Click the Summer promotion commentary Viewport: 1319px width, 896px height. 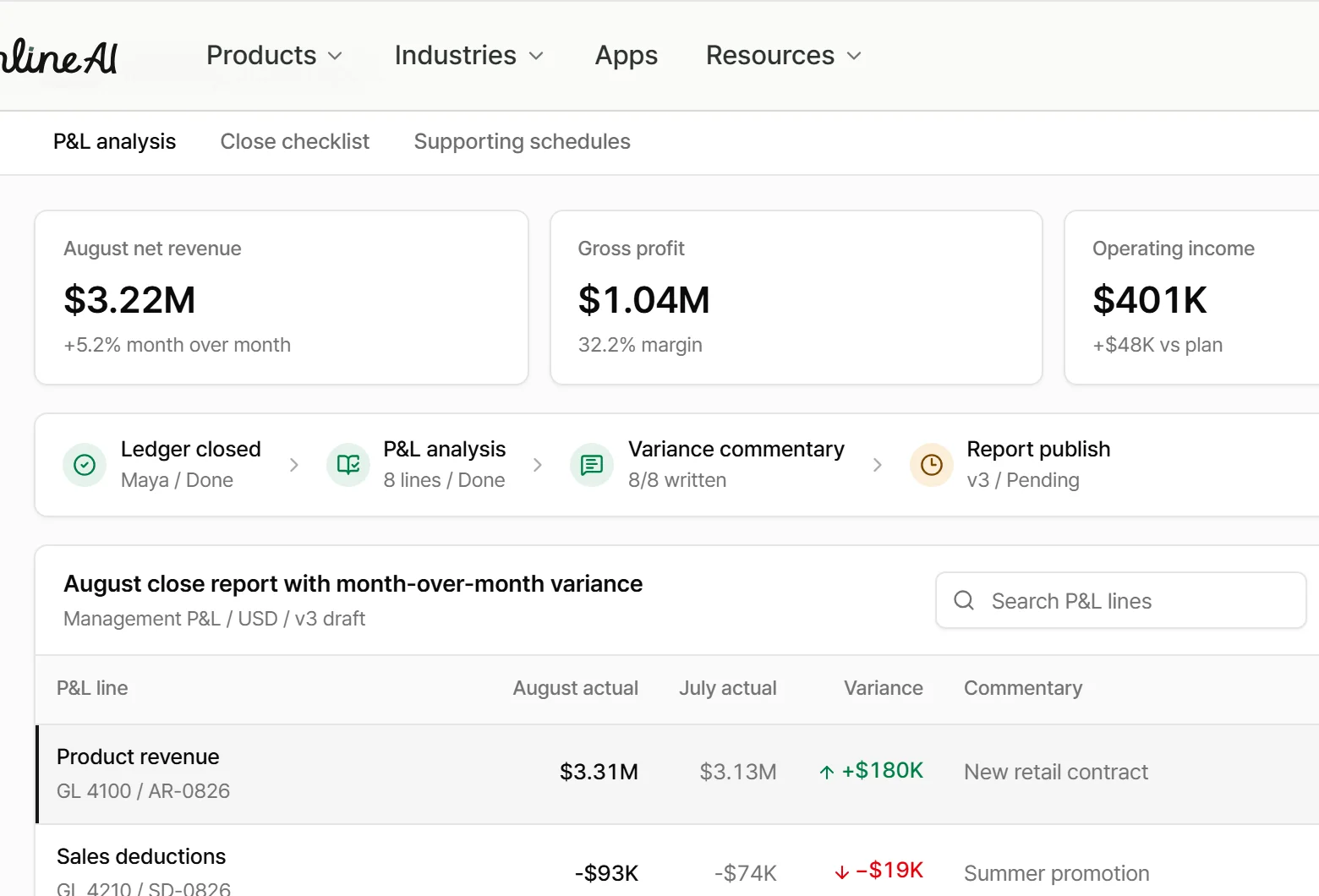click(x=1057, y=873)
